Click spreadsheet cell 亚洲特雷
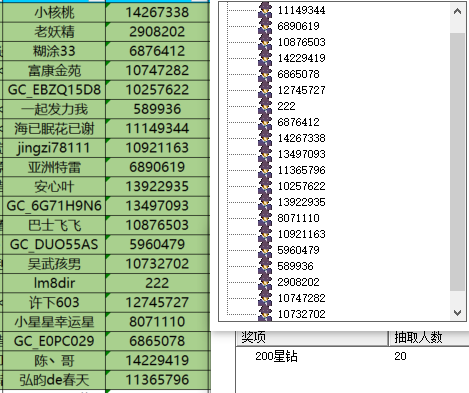The width and height of the screenshot is (469, 393). (54, 167)
